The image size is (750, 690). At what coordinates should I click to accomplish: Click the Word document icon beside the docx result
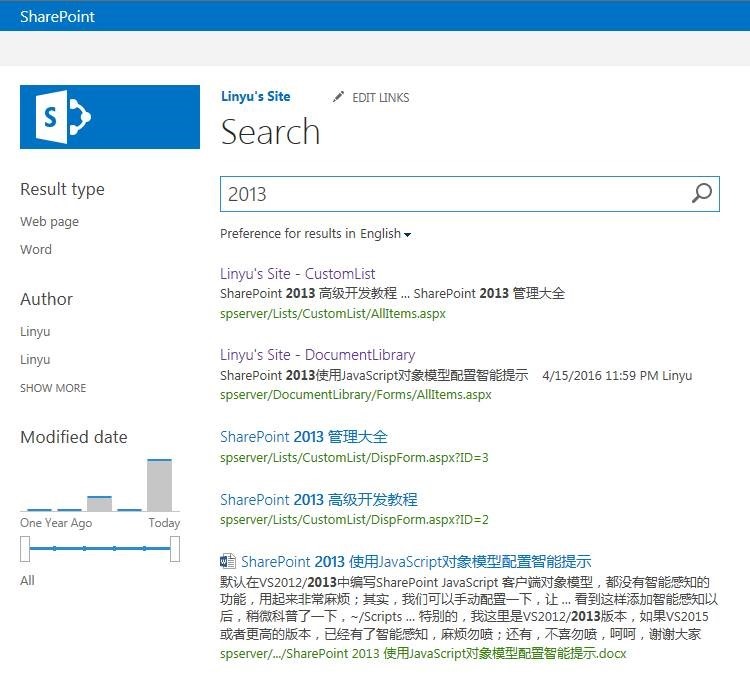click(x=228, y=561)
